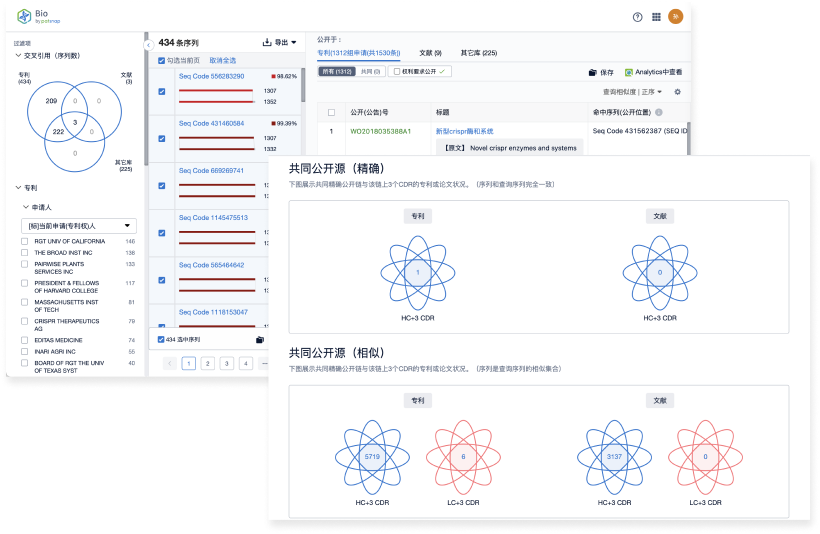The width and height of the screenshot is (820, 534).
Task: Click info icon beside 命中序列 column header
Action: 658,112
